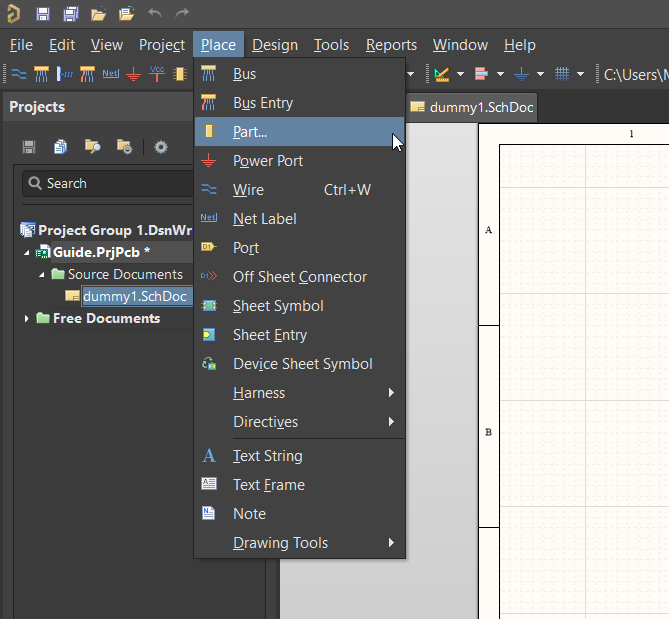
Task: Click the open folder icon in title bar
Action: point(98,14)
